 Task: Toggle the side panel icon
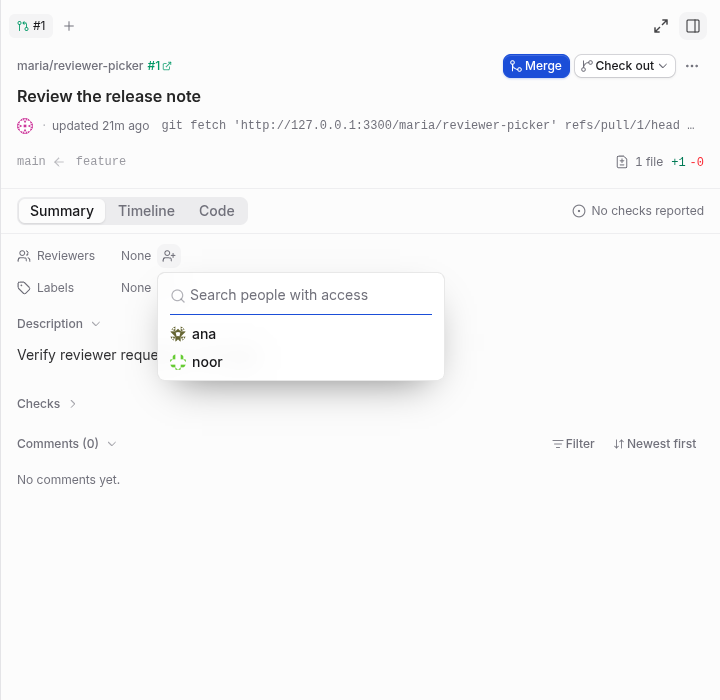click(x=693, y=26)
